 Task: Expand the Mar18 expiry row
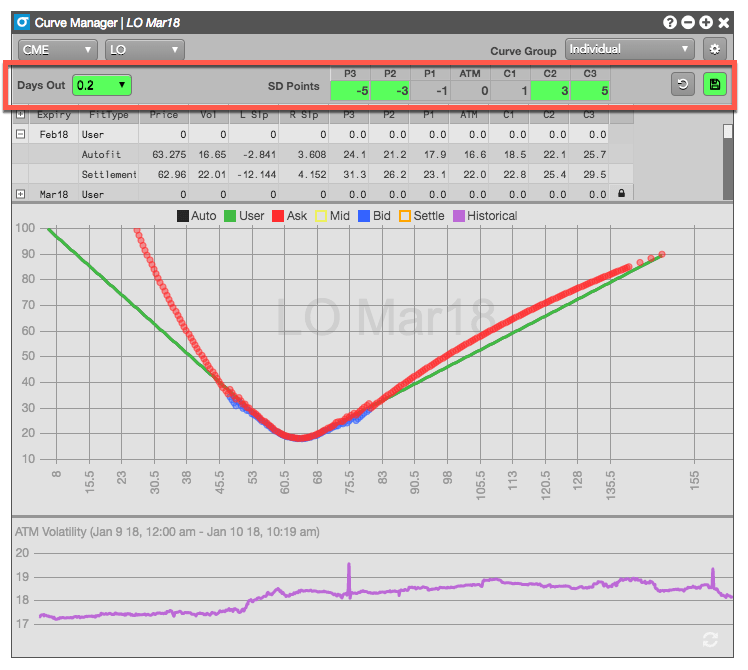(x=21, y=194)
